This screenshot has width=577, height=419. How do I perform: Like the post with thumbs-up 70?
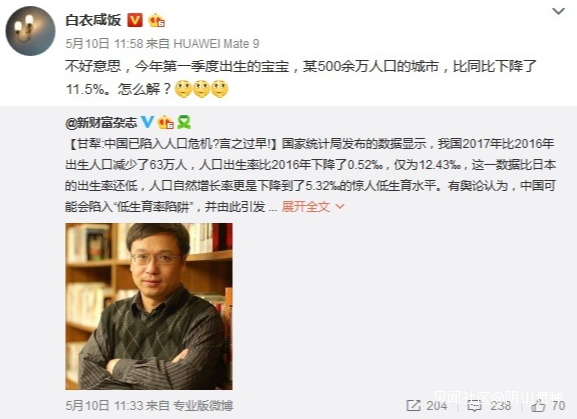(x=538, y=405)
